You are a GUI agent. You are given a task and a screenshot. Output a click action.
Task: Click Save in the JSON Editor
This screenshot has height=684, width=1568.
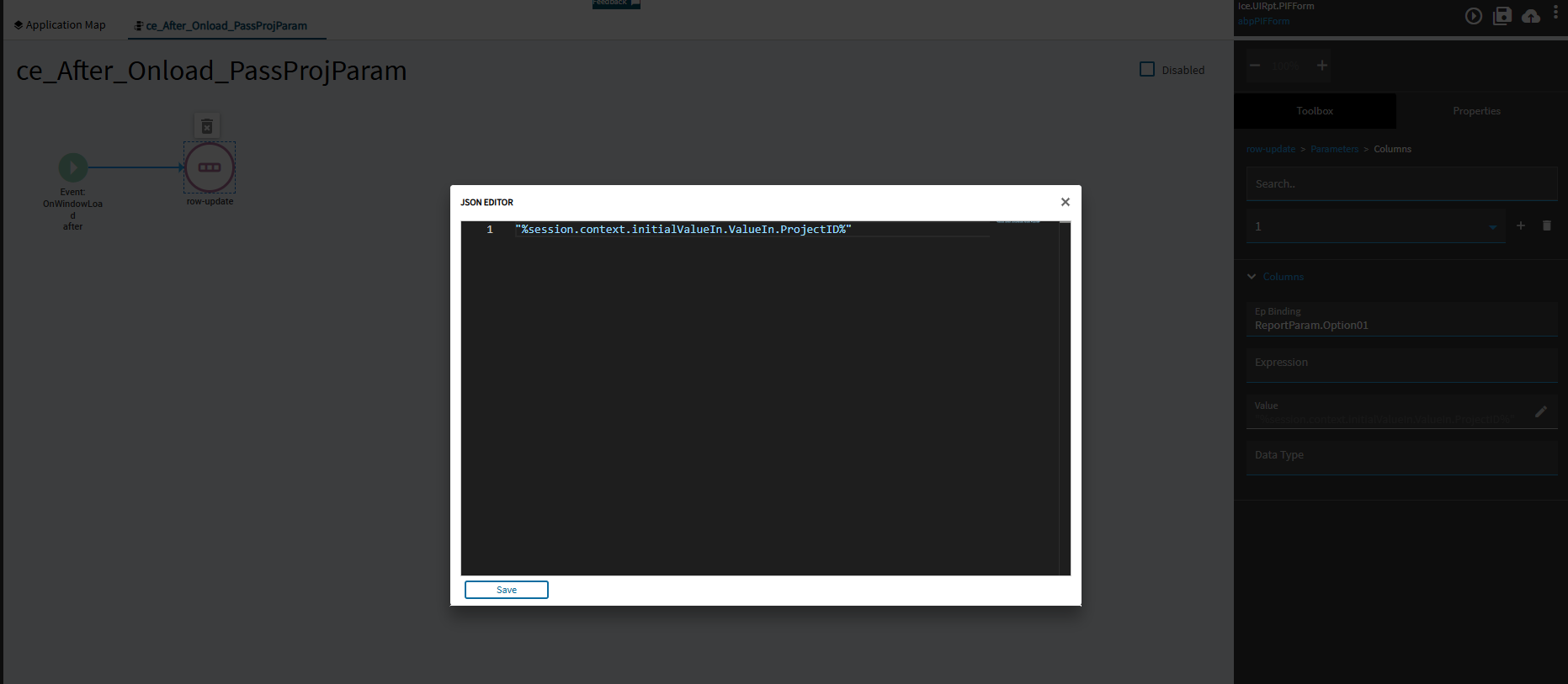[x=507, y=590]
